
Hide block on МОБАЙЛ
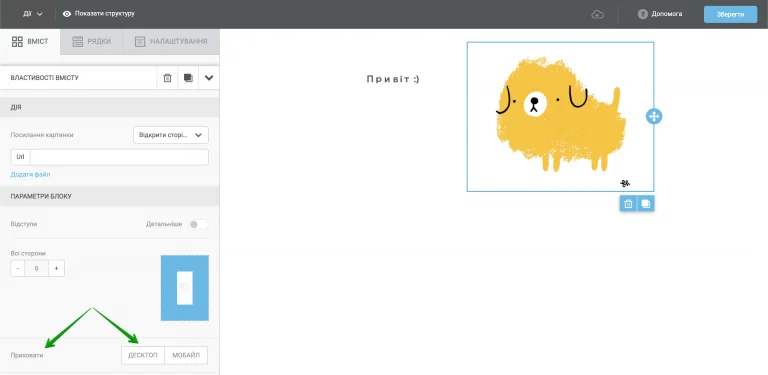pos(186,355)
